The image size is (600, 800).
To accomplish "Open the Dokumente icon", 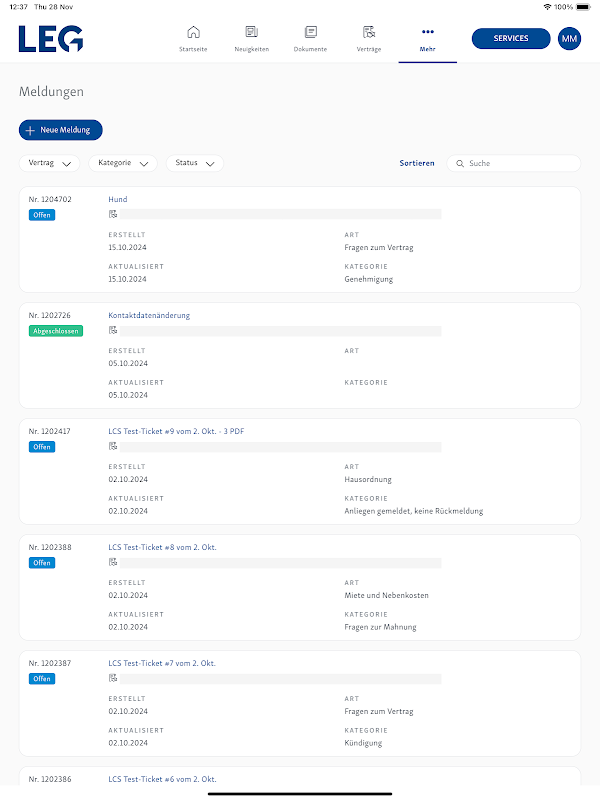I will pyautogui.click(x=310, y=32).
